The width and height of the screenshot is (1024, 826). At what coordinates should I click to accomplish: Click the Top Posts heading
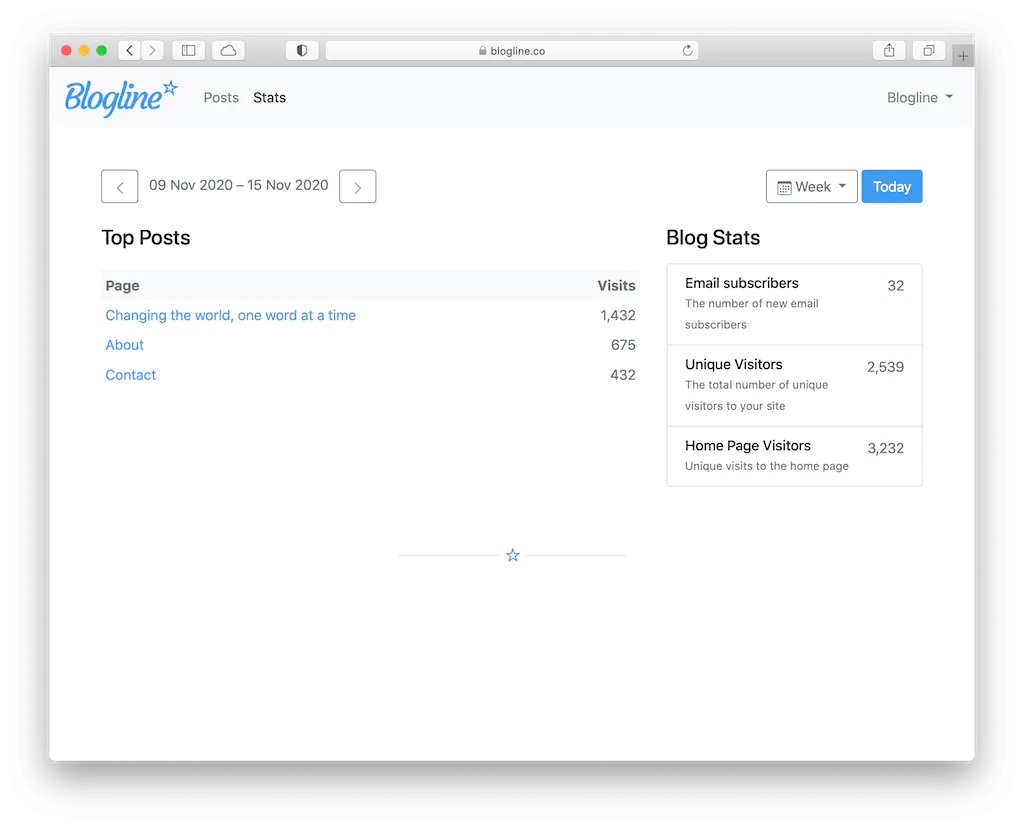146,238
